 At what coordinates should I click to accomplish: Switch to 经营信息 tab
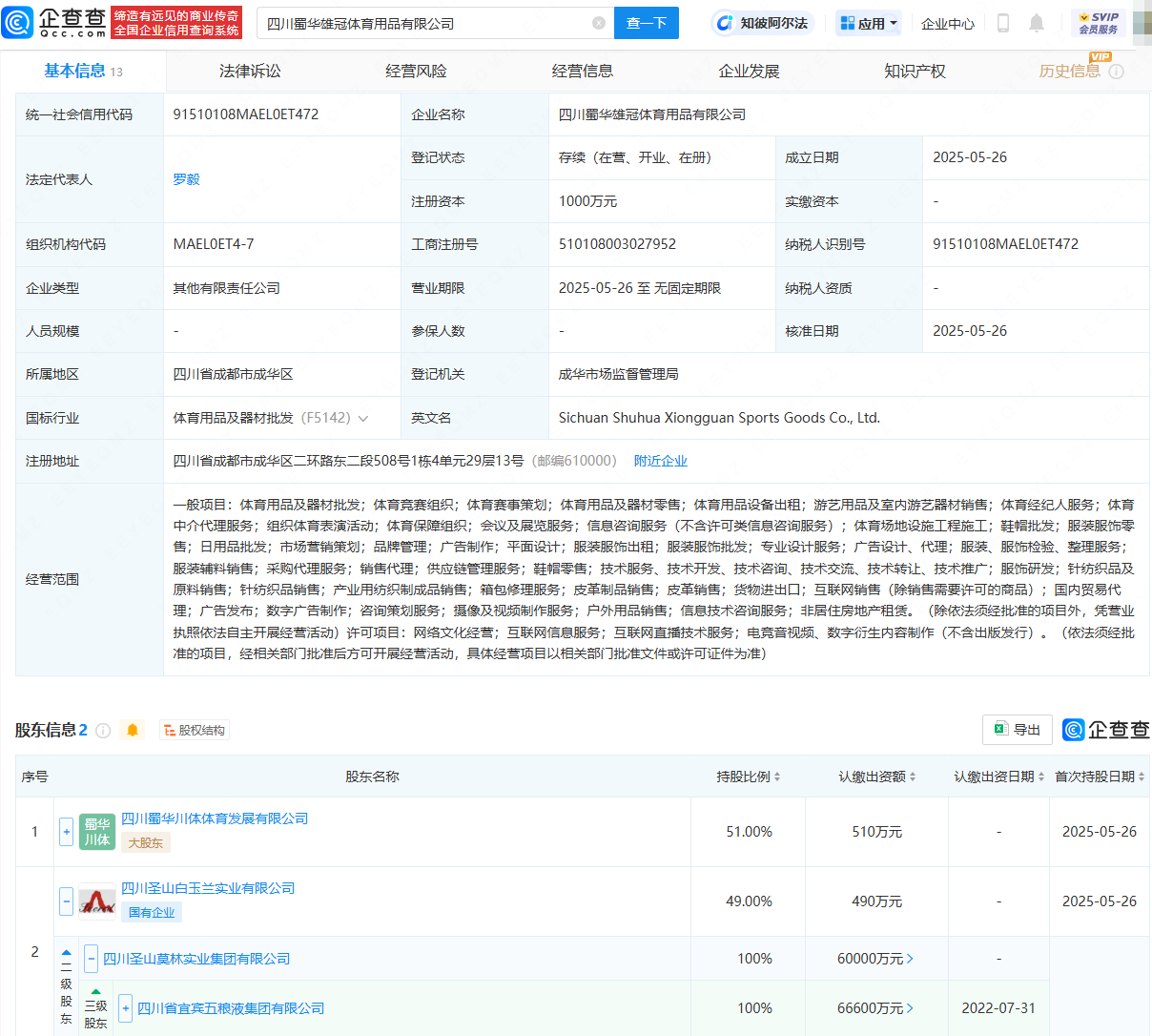583,72
